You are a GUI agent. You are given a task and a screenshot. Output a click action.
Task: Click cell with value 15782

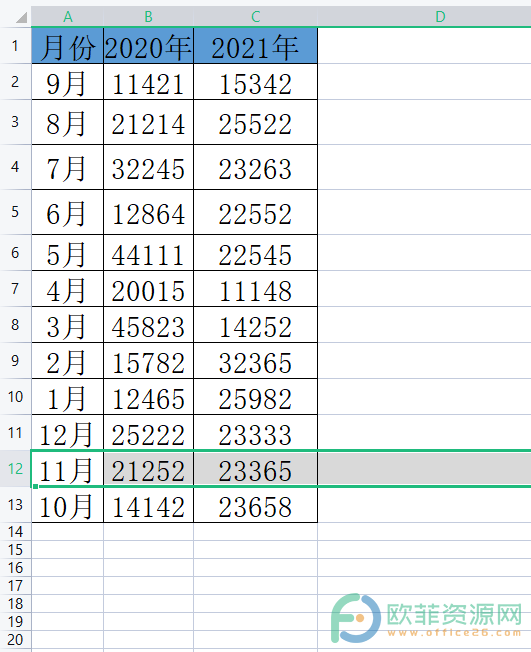point(148,361)
